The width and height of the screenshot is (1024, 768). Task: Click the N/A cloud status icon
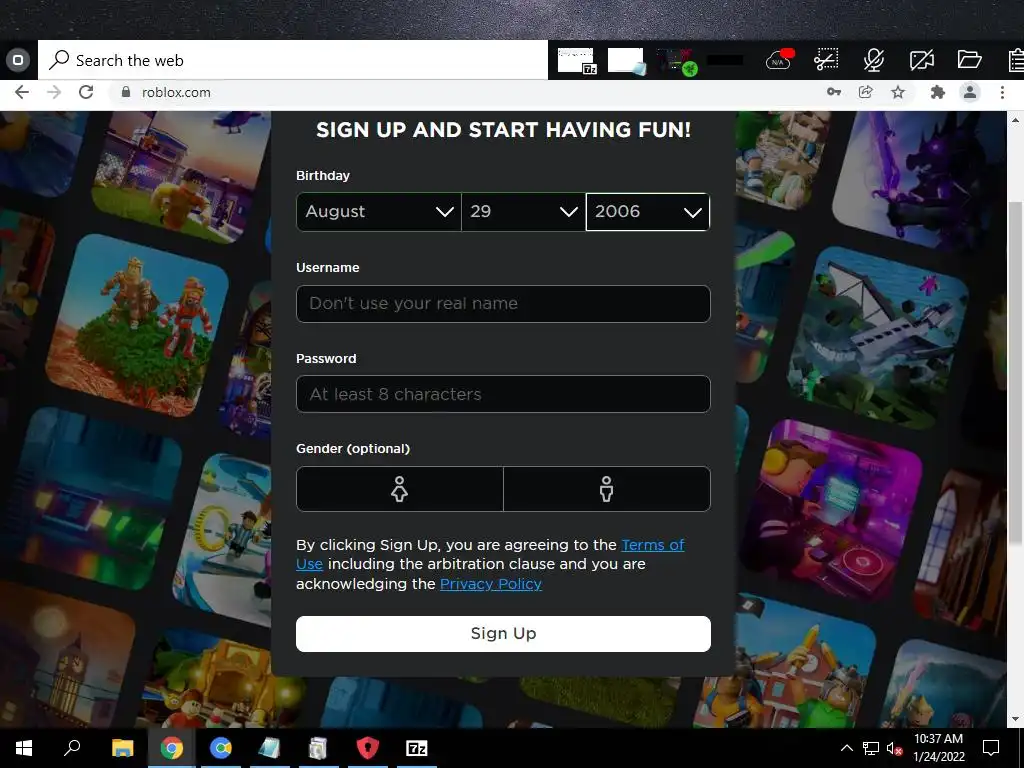pyautogui.click(x=779, y=59)
